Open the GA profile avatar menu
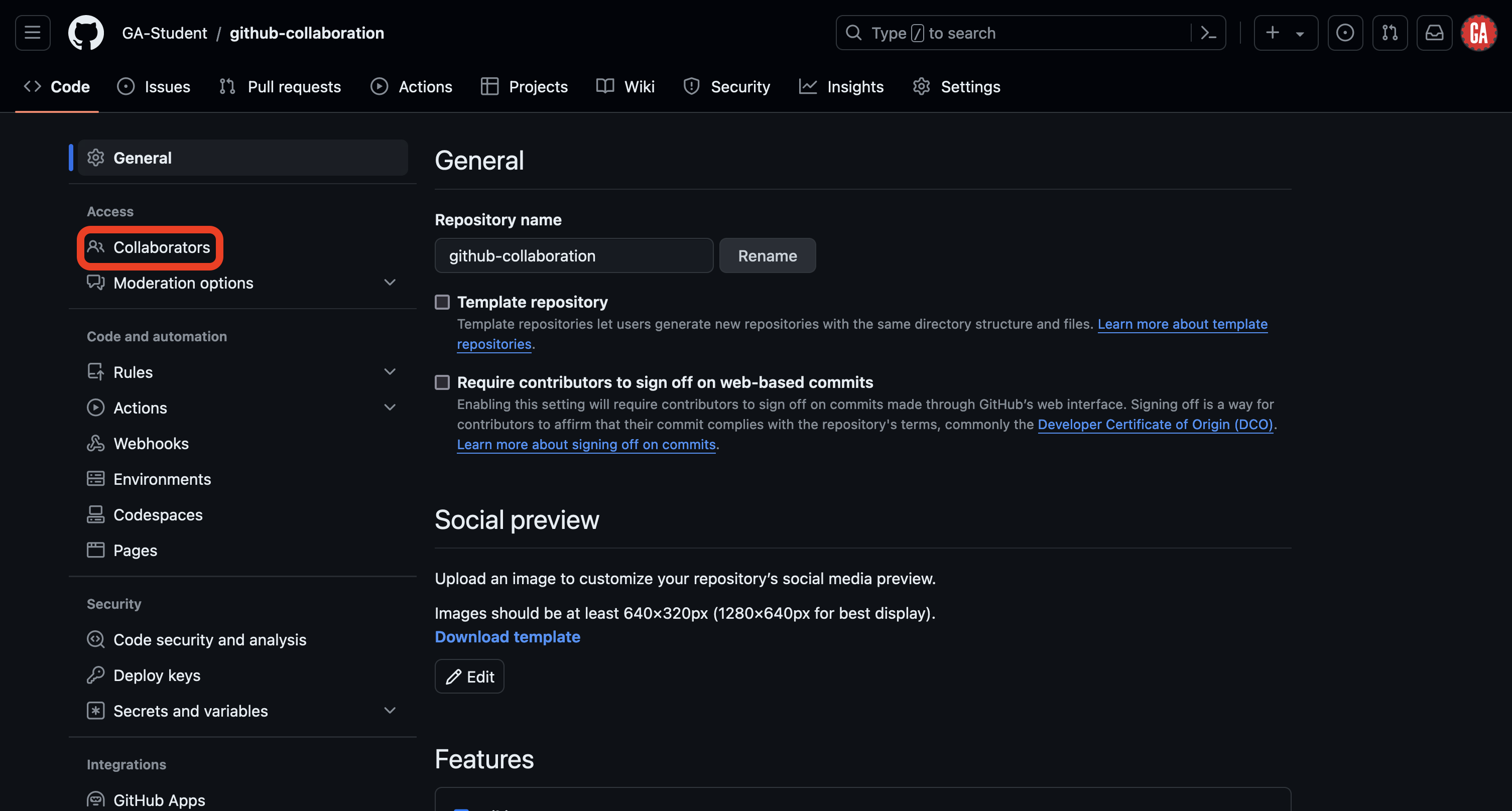 (x=1478, y=32)
